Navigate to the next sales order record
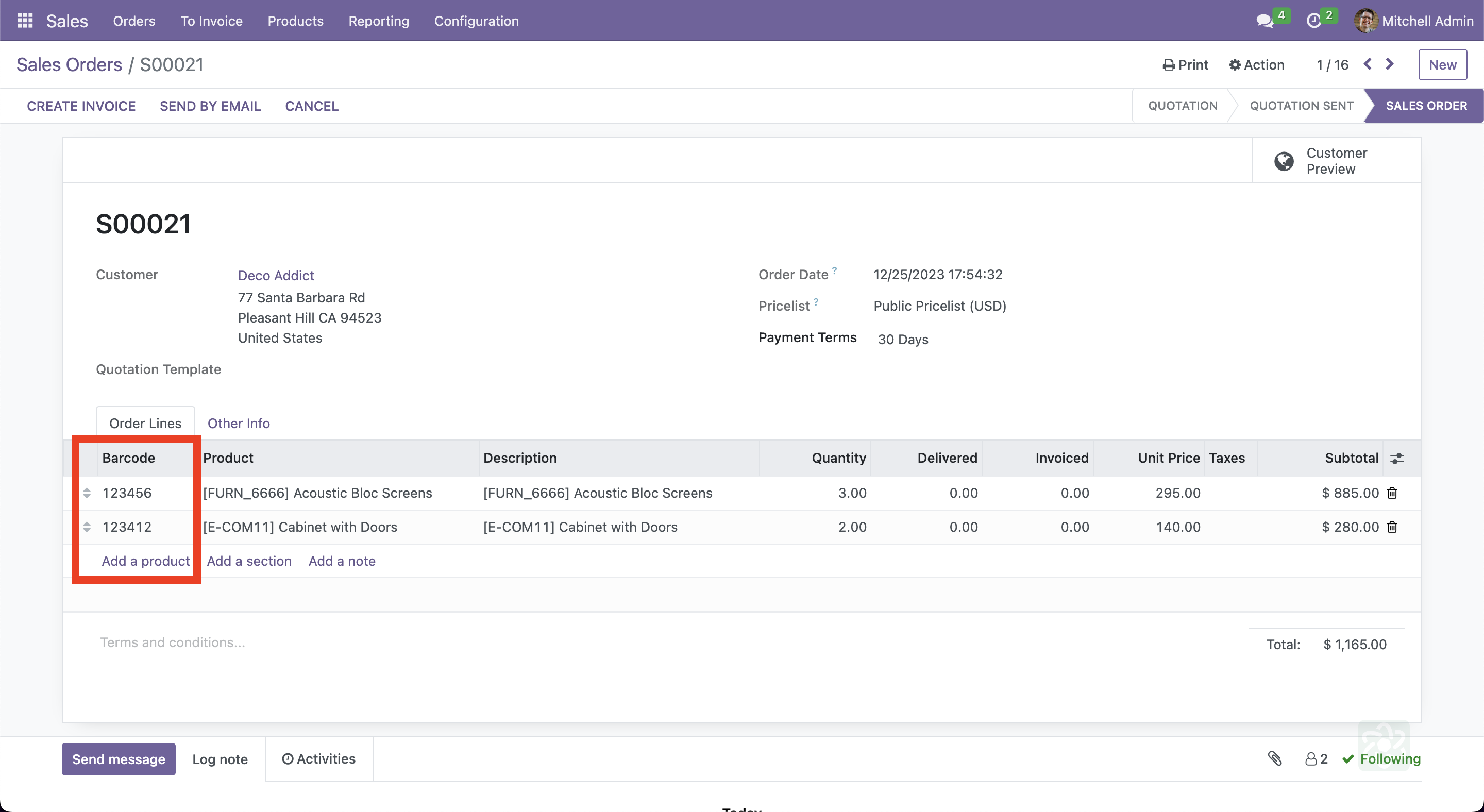 [1390, 64]
